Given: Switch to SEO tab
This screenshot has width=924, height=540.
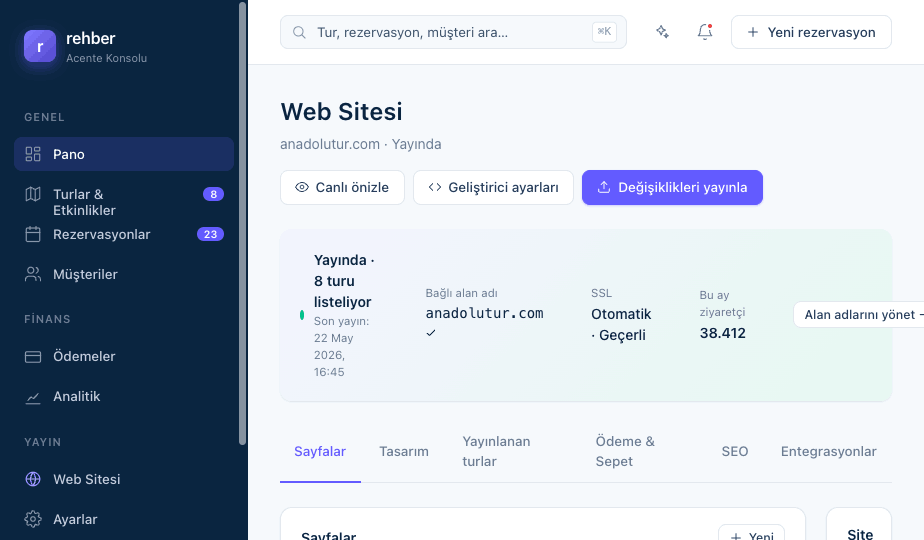Looking at the screenshot, I should pos(735,452).
